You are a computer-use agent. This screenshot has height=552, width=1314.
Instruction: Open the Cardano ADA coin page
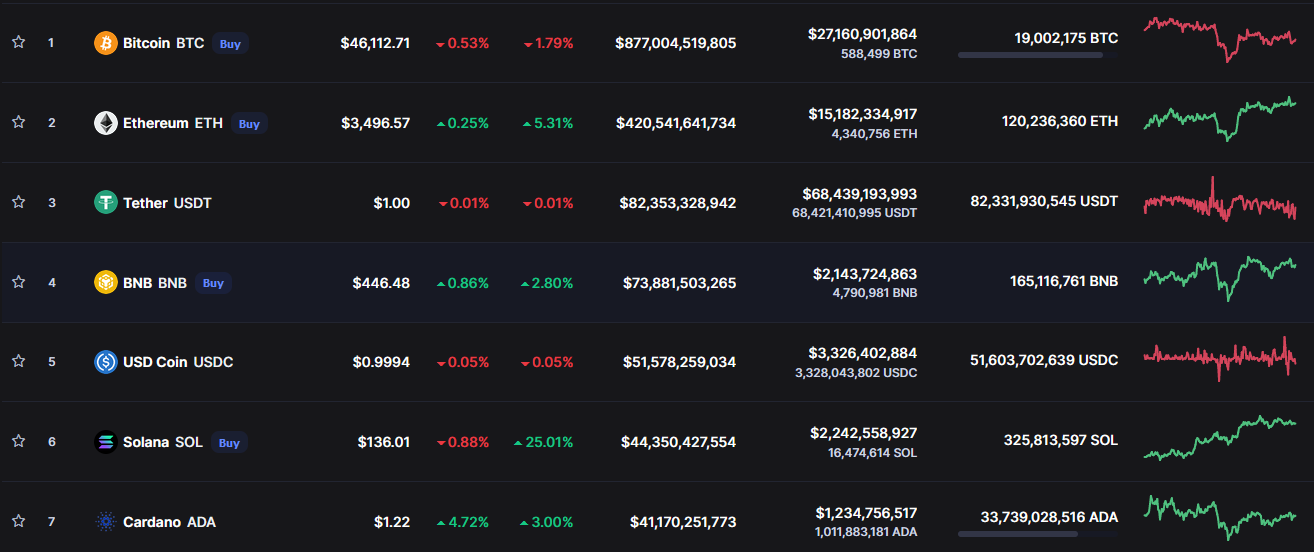169,522
